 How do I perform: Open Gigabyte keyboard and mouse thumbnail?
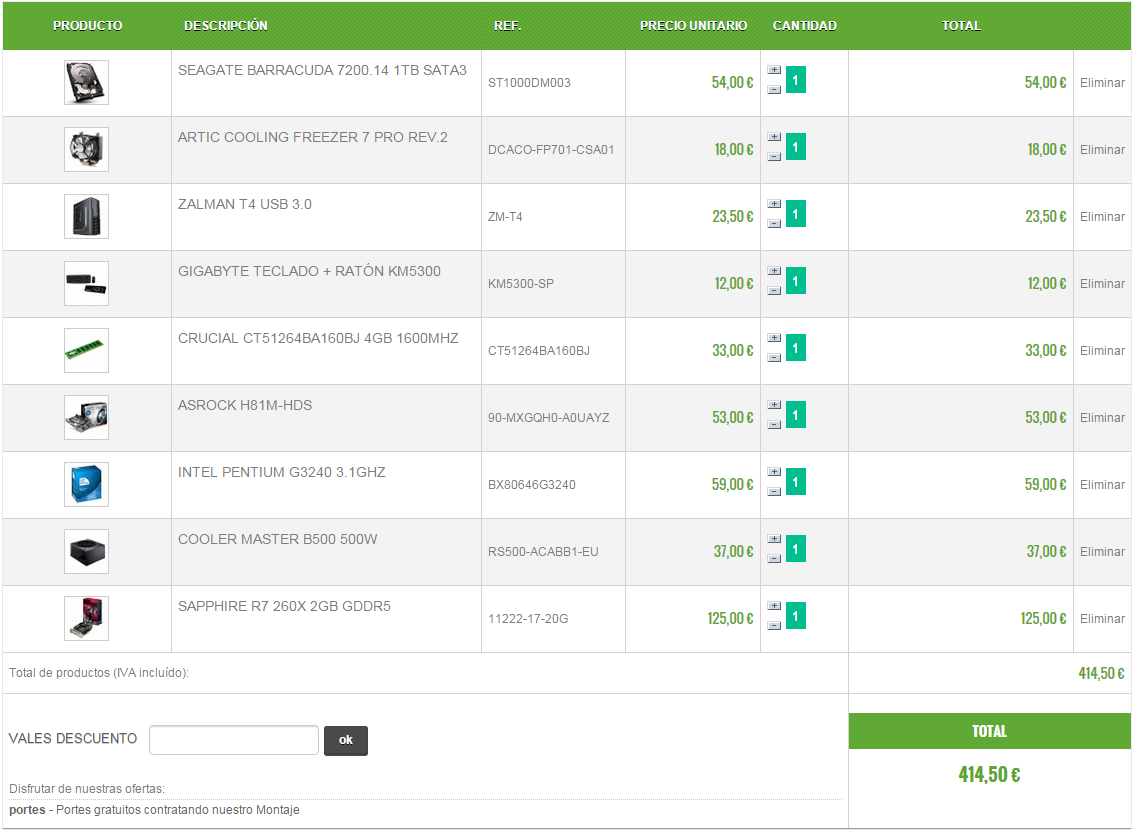[x=86, y=283]
